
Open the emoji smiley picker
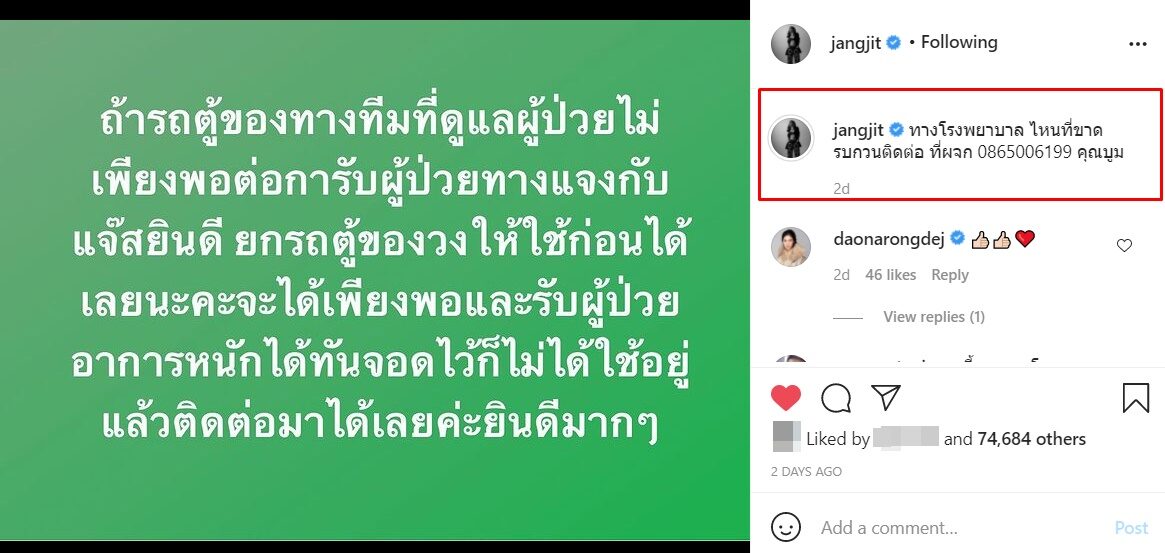pos(785,528)
